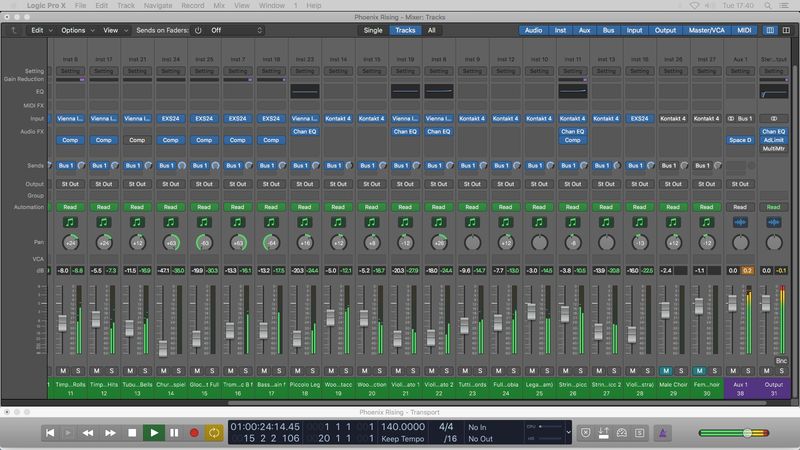
Task: Click the waveform icon on the Output channel
Action: click(773, 222)
